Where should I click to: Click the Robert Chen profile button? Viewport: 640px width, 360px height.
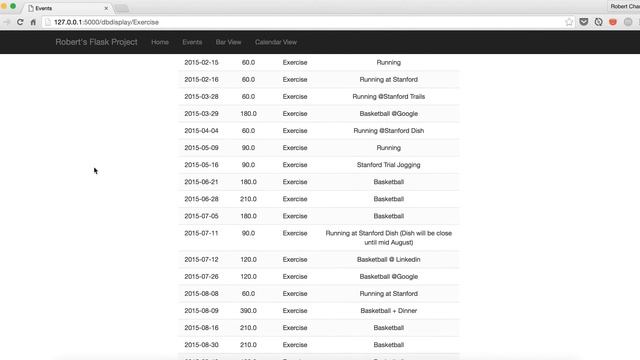624,7
